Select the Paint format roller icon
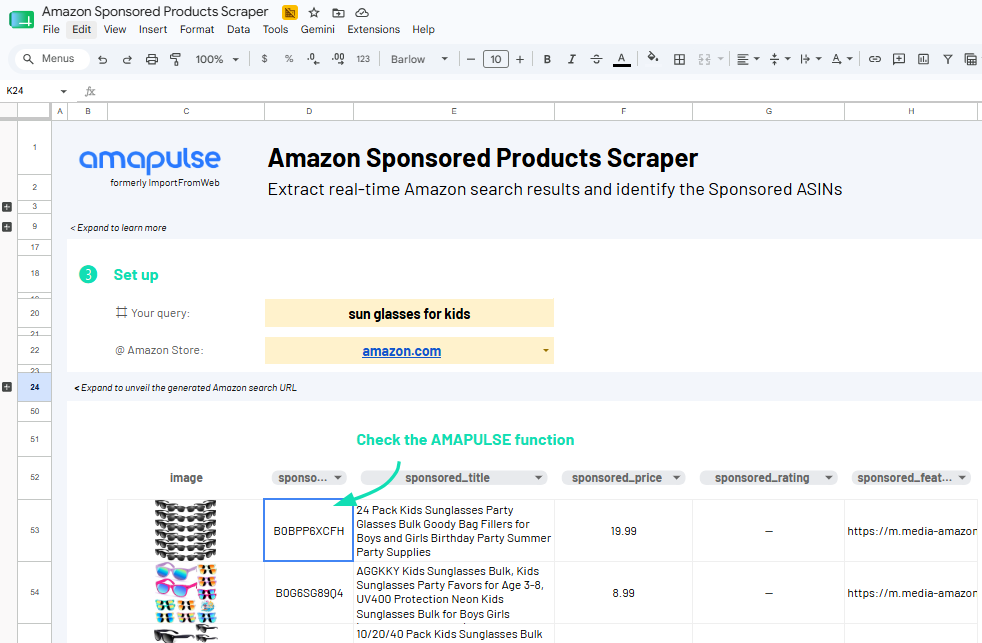The width and height of the screenshot is (982, 643). point(175,59)
